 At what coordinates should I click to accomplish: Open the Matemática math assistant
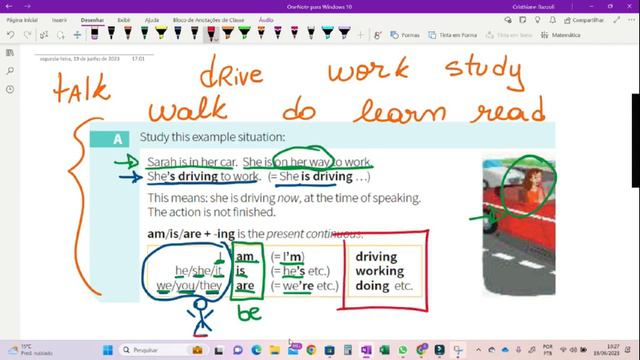[x=560, y=36]
